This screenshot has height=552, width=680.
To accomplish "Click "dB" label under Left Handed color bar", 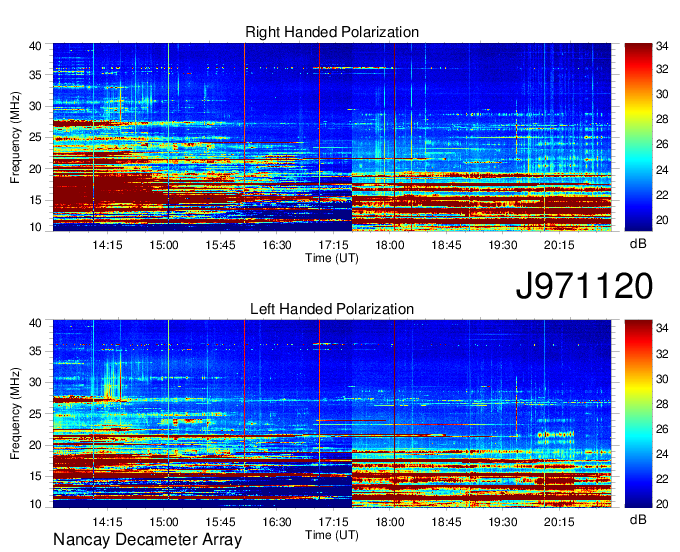I will (x=638, y=519).
